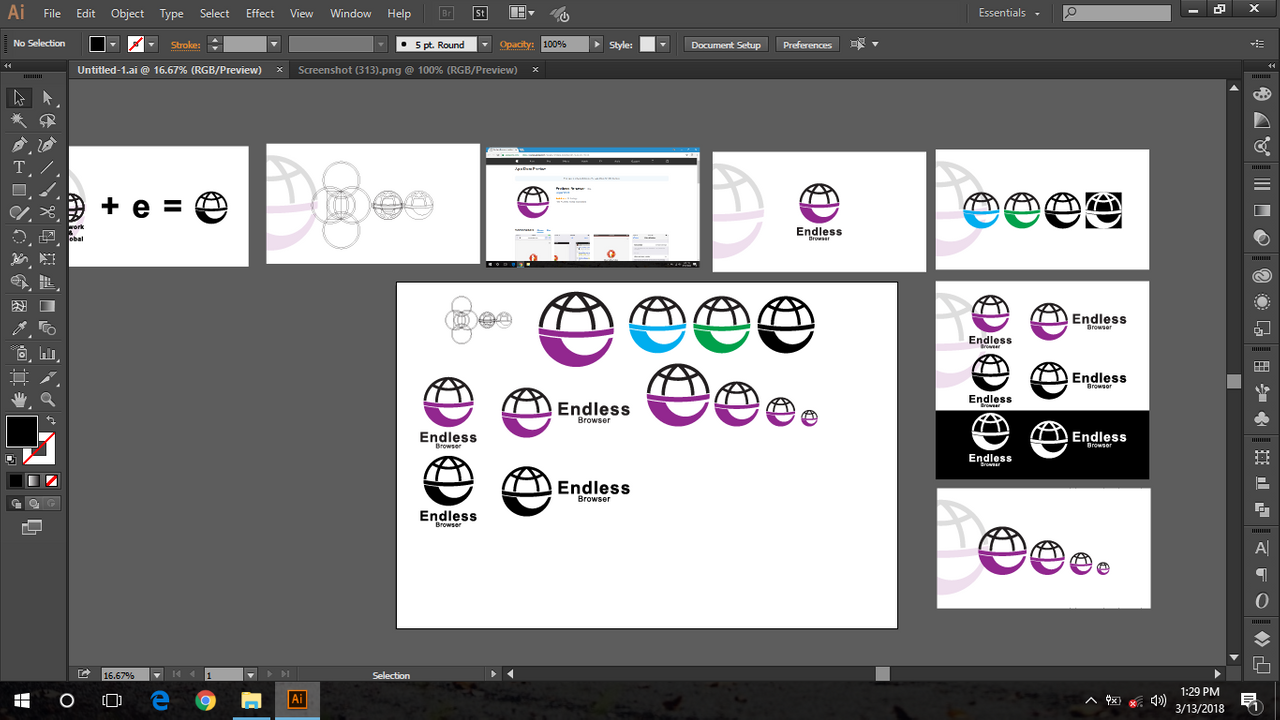Image resolution: width=1280 pixels, height=720 pixels.
Task: Swap fill and stroke colors arrow
Action: (51, 420)
